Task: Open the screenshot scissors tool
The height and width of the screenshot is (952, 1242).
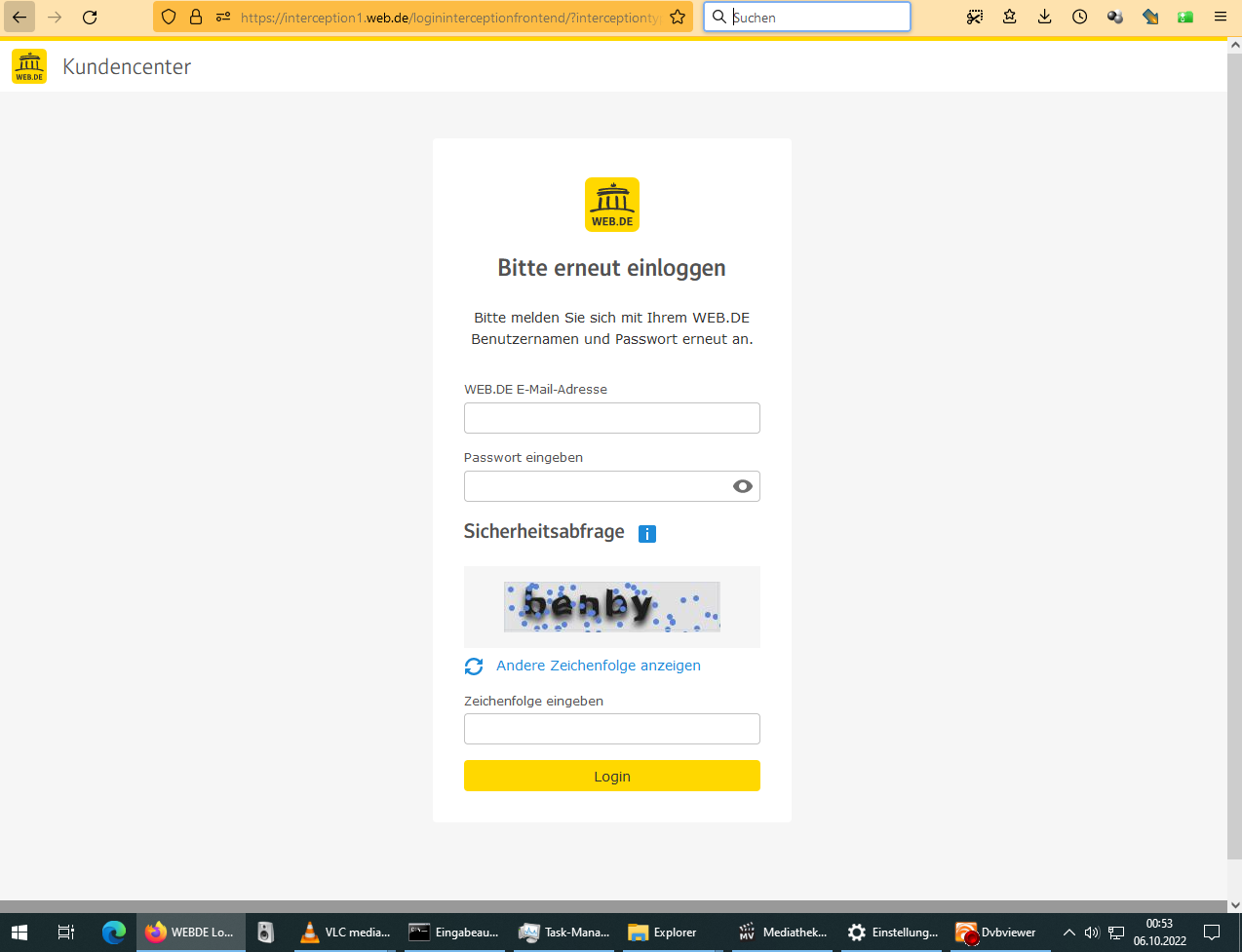Action: pyautogui.click(x=975, y=17)
